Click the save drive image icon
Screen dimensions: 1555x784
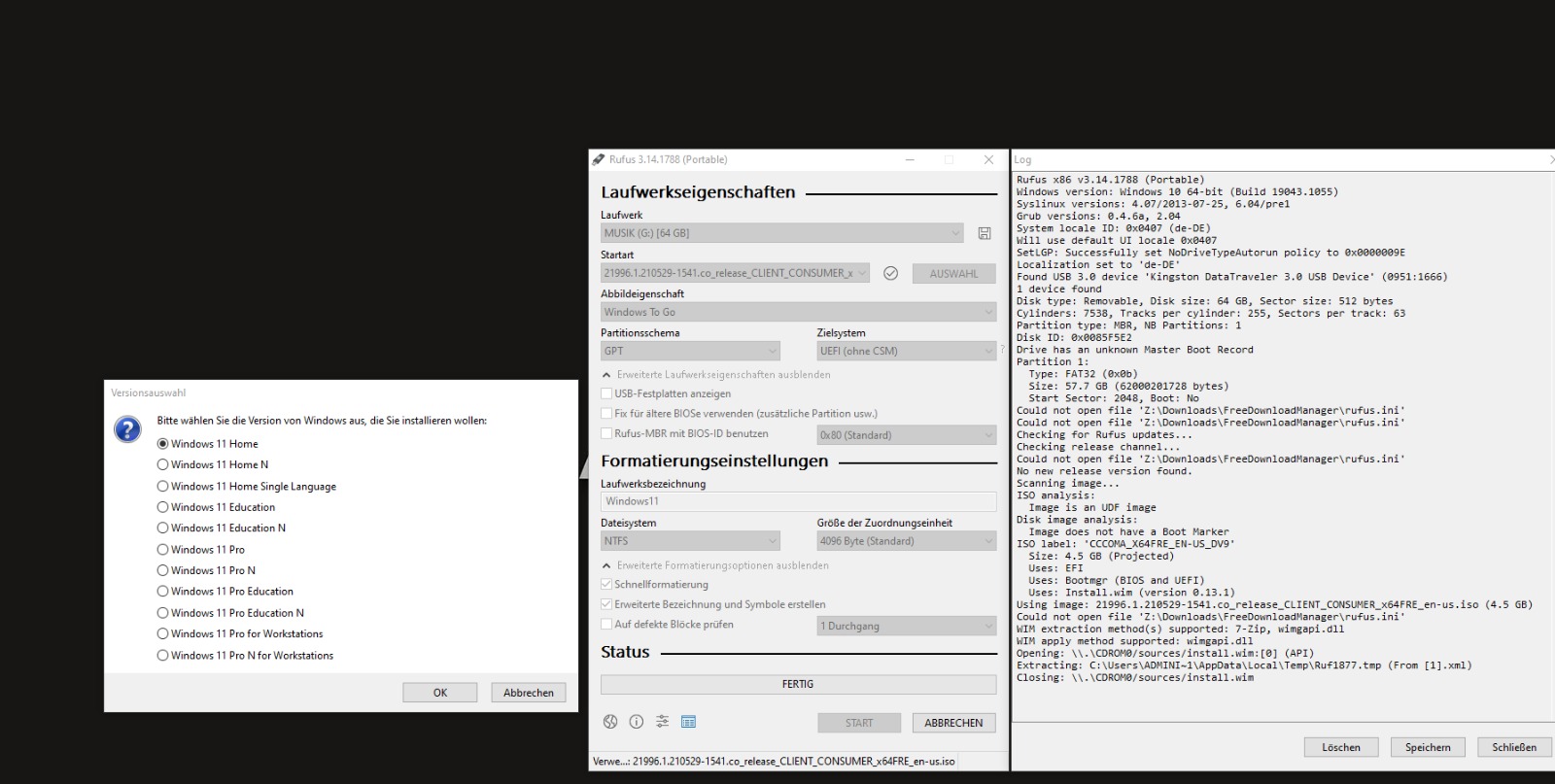pos(984,233)
